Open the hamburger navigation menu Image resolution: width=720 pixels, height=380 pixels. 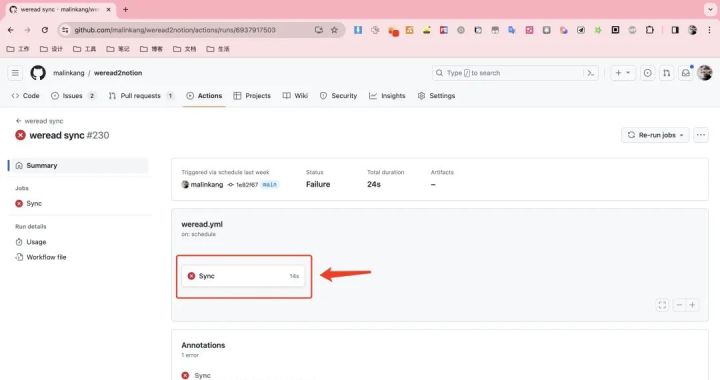tap(15, 73)
